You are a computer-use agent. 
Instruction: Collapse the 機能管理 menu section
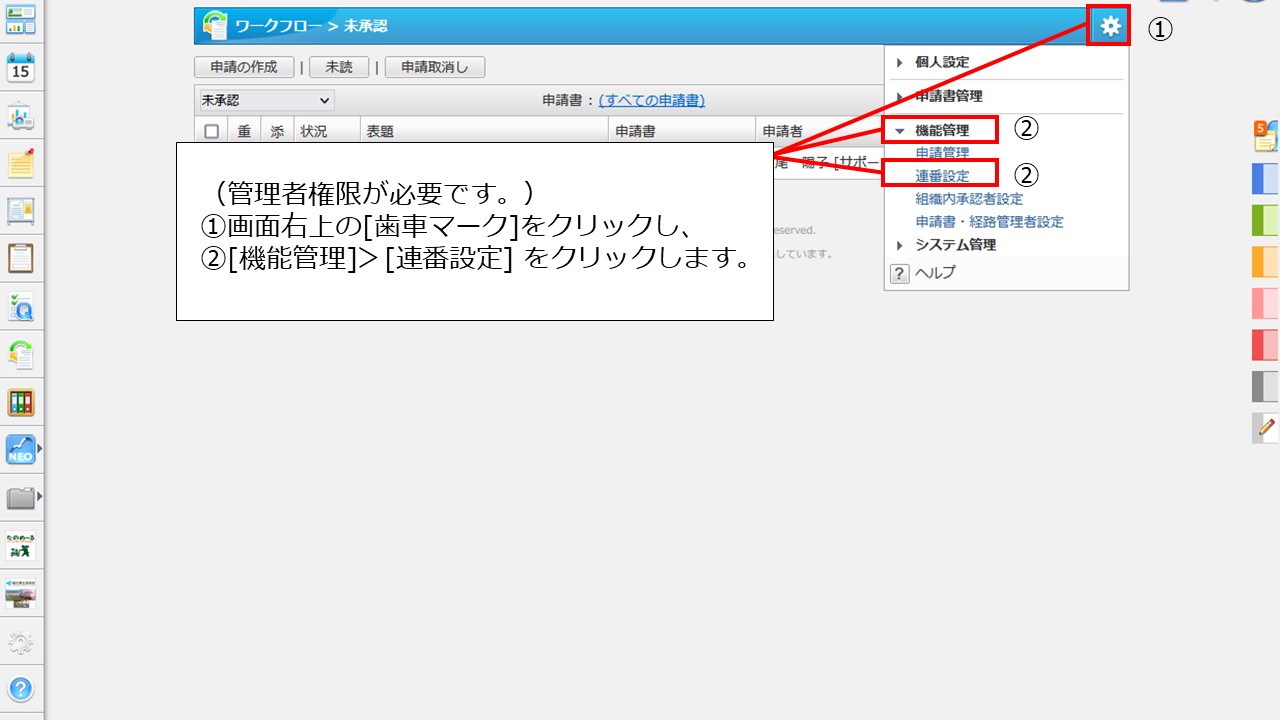[x=941, y=130]
